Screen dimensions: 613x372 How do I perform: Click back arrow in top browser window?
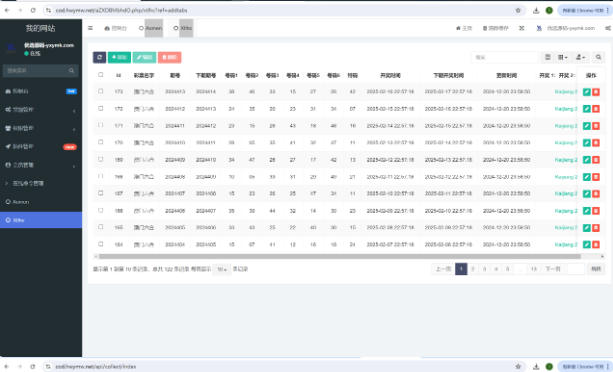[7, 10]
